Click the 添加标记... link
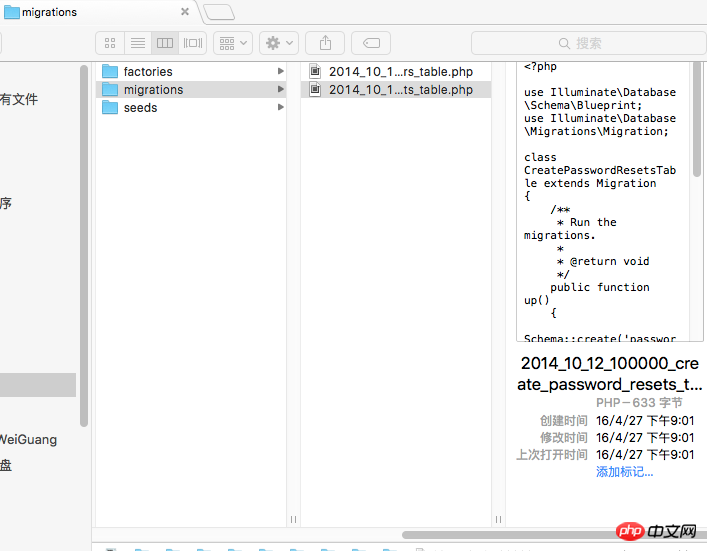 (624, 472)
